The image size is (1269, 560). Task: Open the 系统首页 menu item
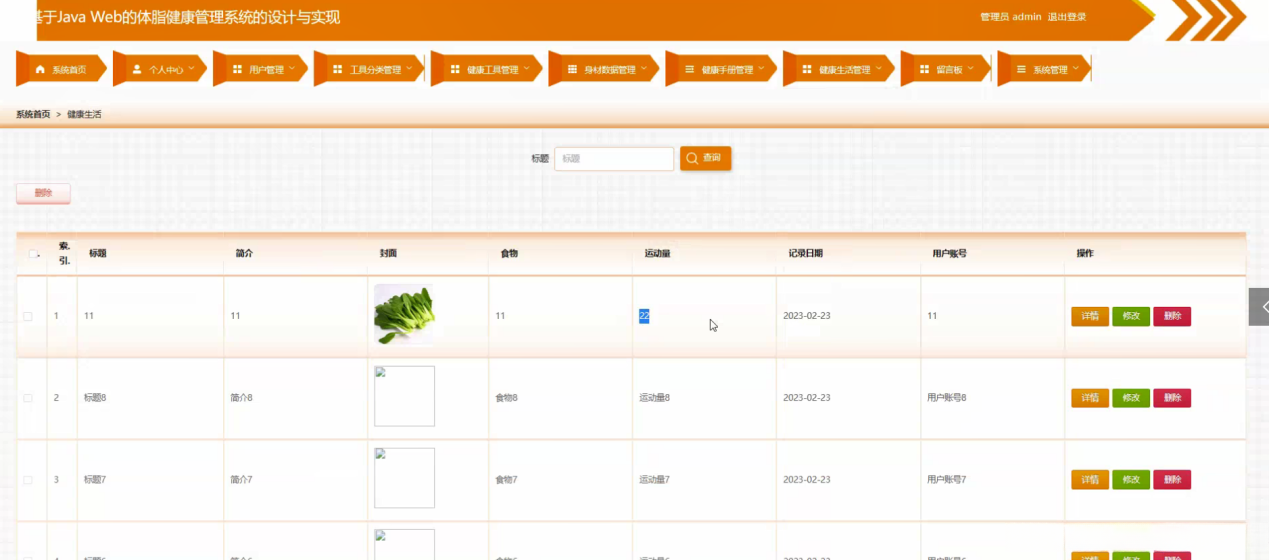point(60,70)
